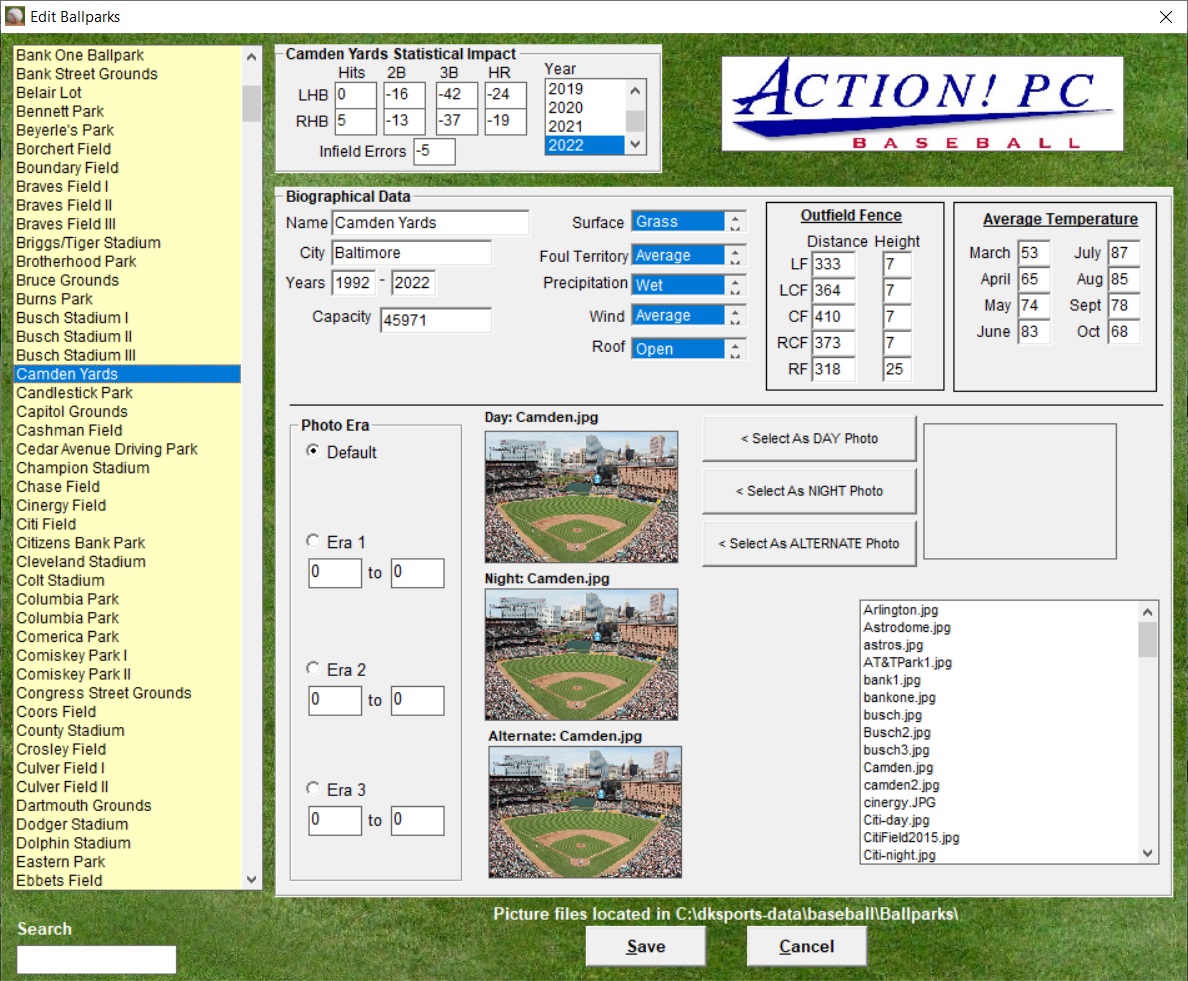Image resolution: width=1188 pixels, height=981 pixels.
Task: Click Select As NIGHT Photo button
Action: pos(809,491)
